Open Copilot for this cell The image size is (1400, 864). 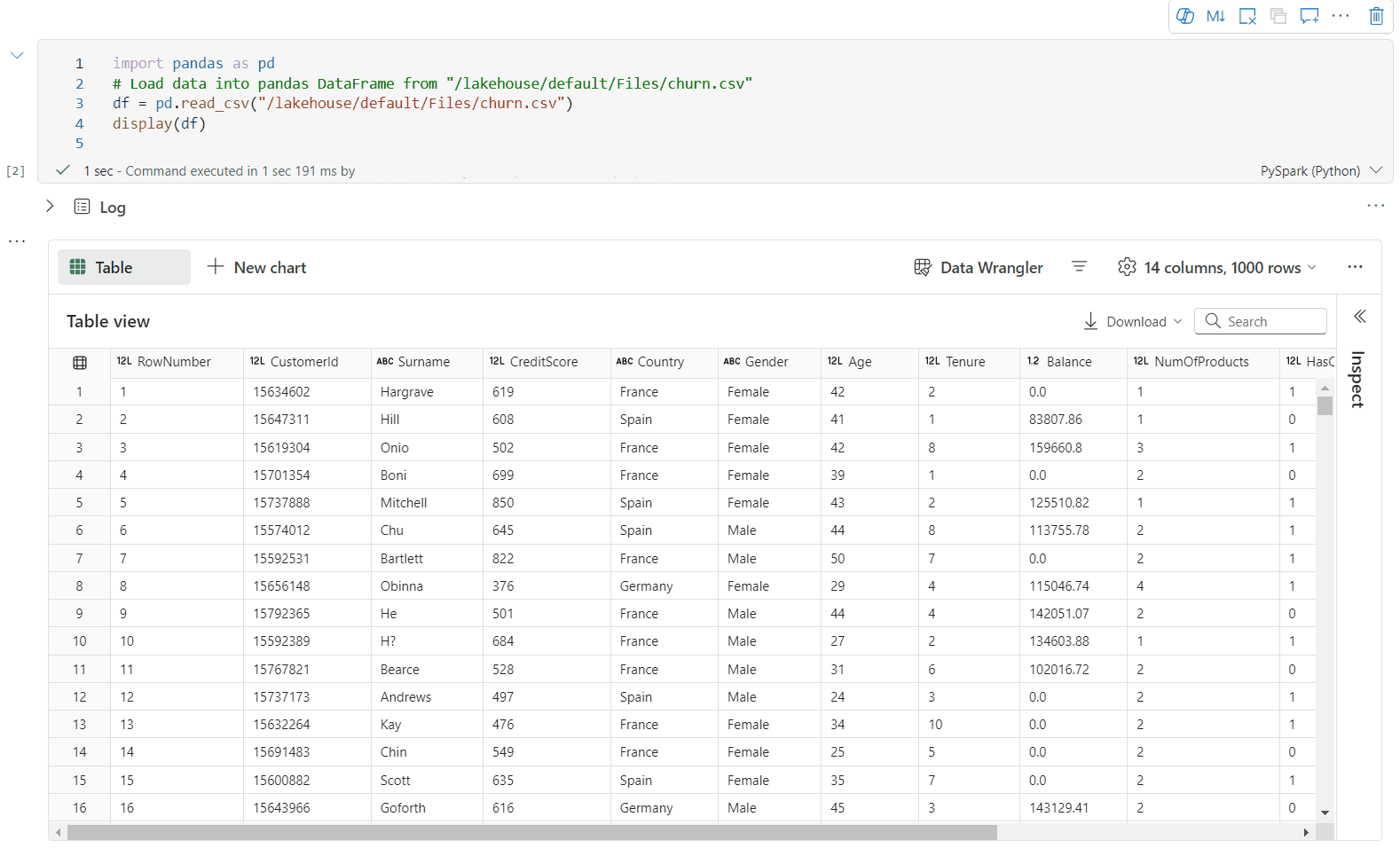(1184, 16)
